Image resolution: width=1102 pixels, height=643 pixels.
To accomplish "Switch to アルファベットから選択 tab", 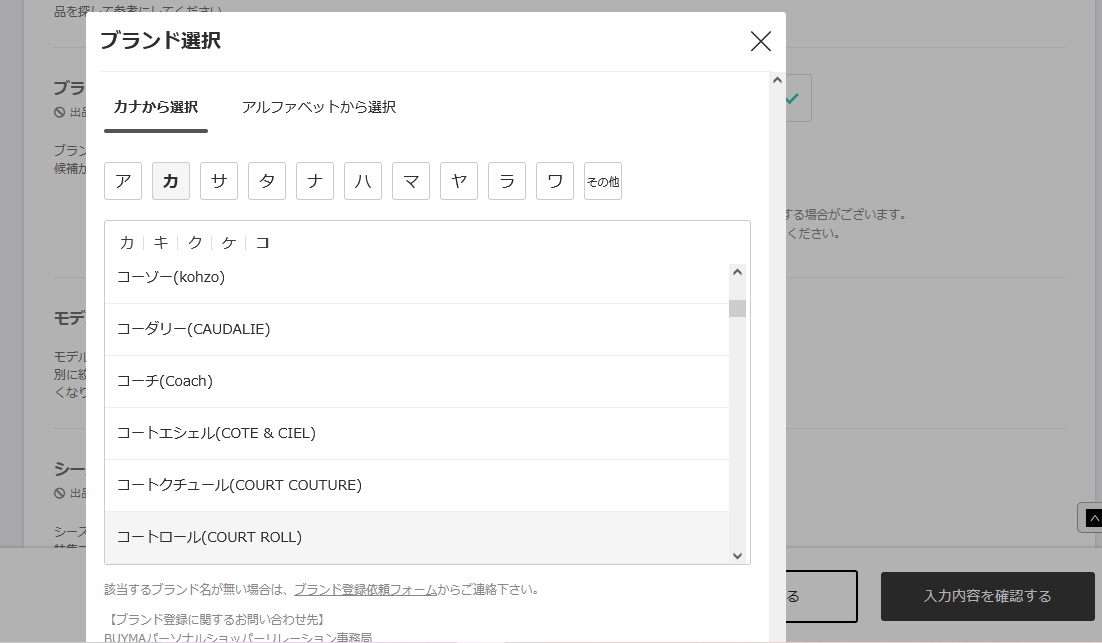I will coord(318,107).
